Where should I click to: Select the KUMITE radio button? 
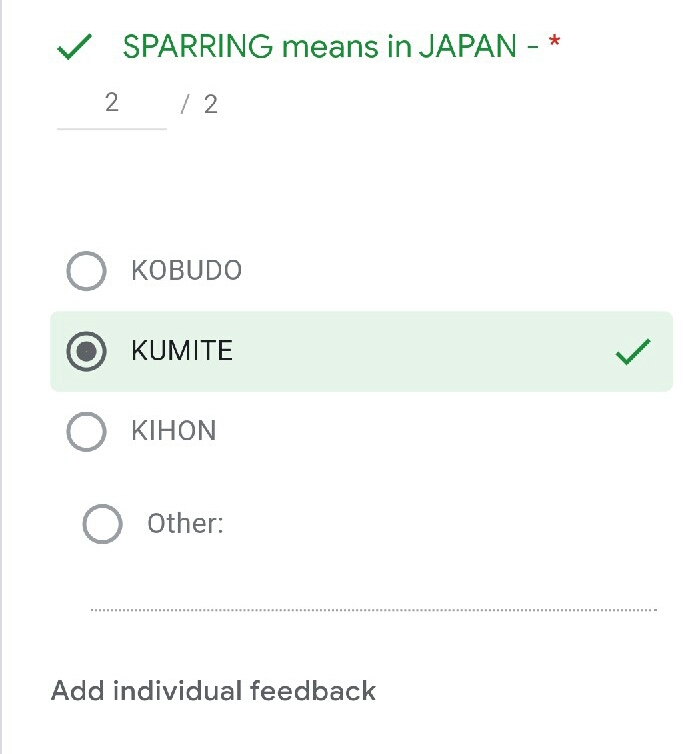(x=86, y=351)
